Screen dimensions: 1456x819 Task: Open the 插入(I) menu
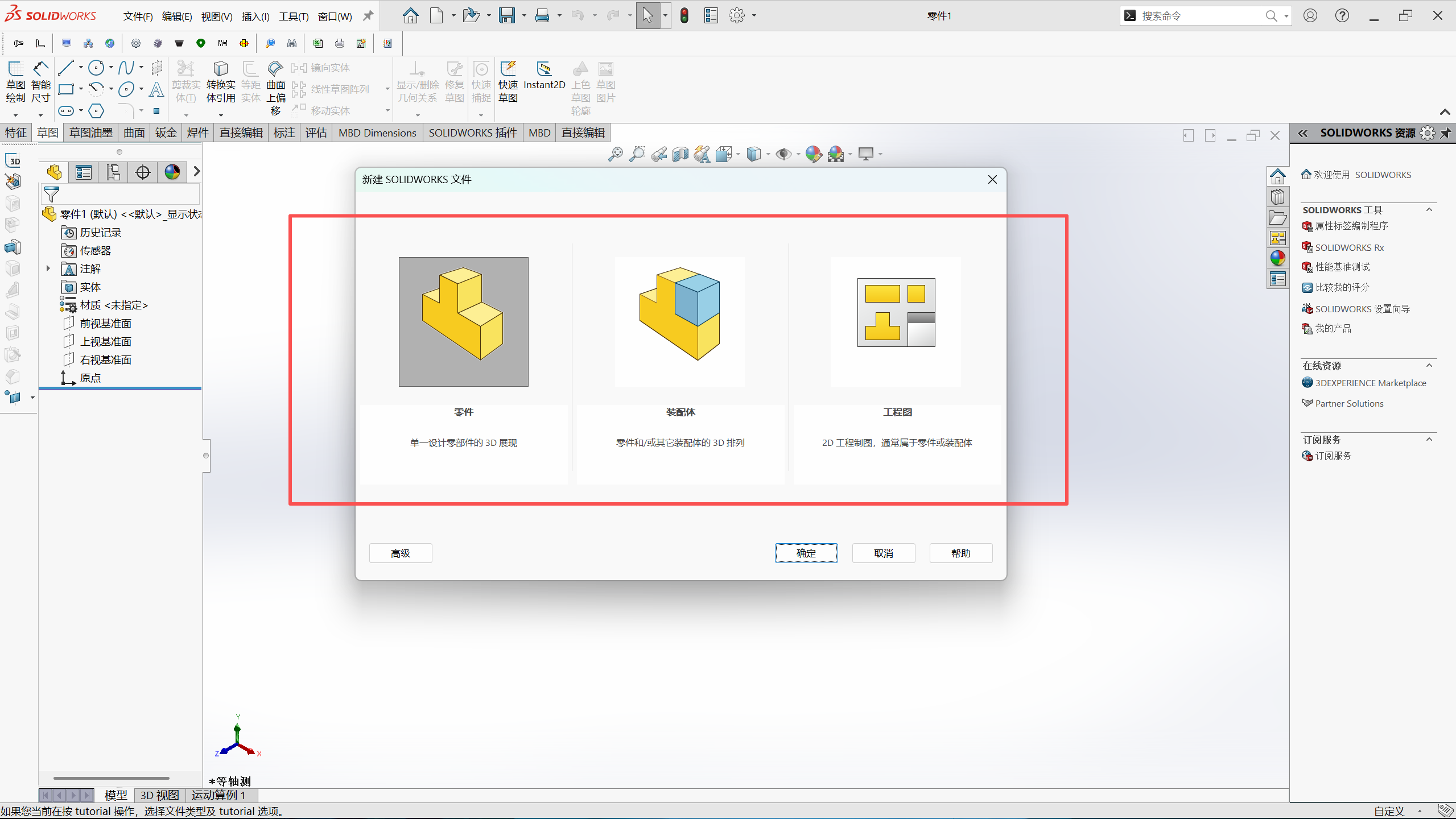pyautogui.click(x=255, y=16)
